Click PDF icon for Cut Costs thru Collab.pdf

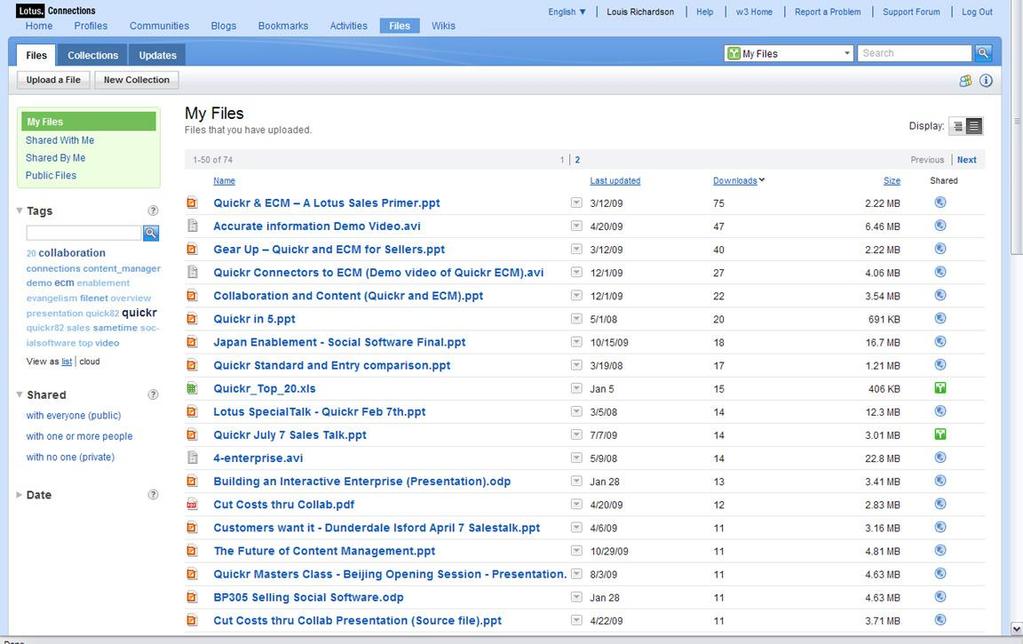(192, 504)
